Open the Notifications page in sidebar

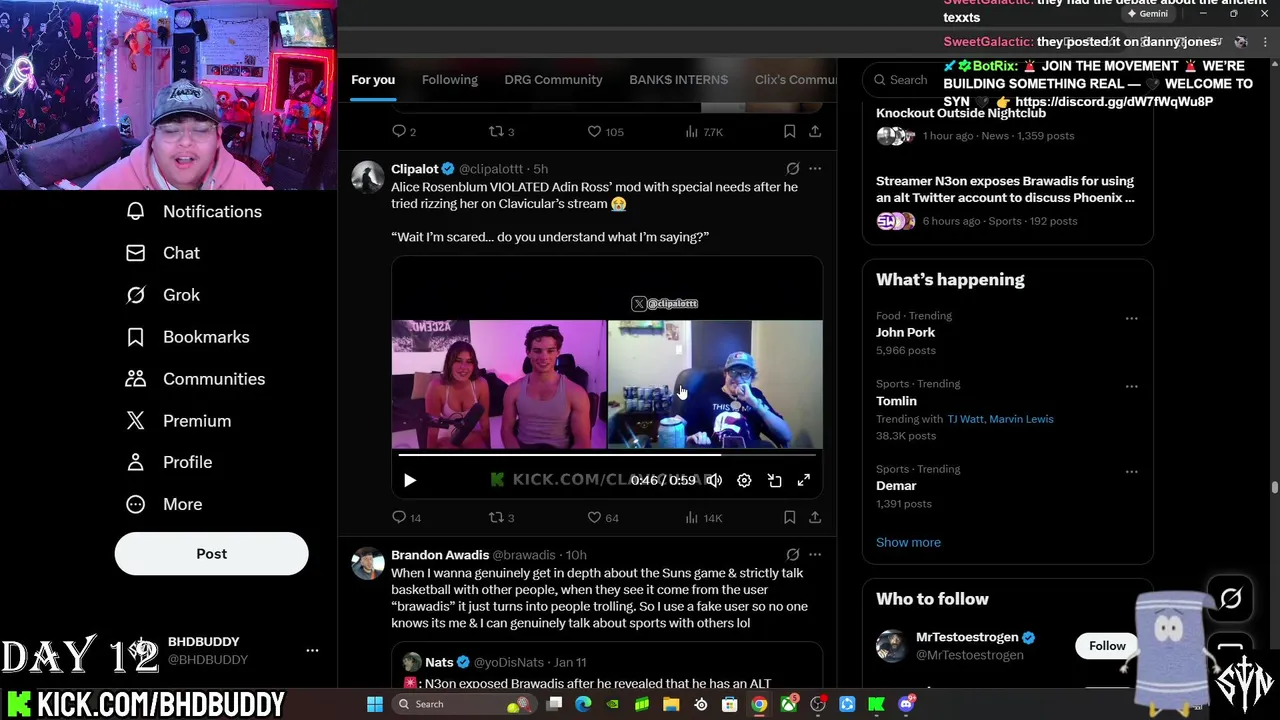[194, 211]
